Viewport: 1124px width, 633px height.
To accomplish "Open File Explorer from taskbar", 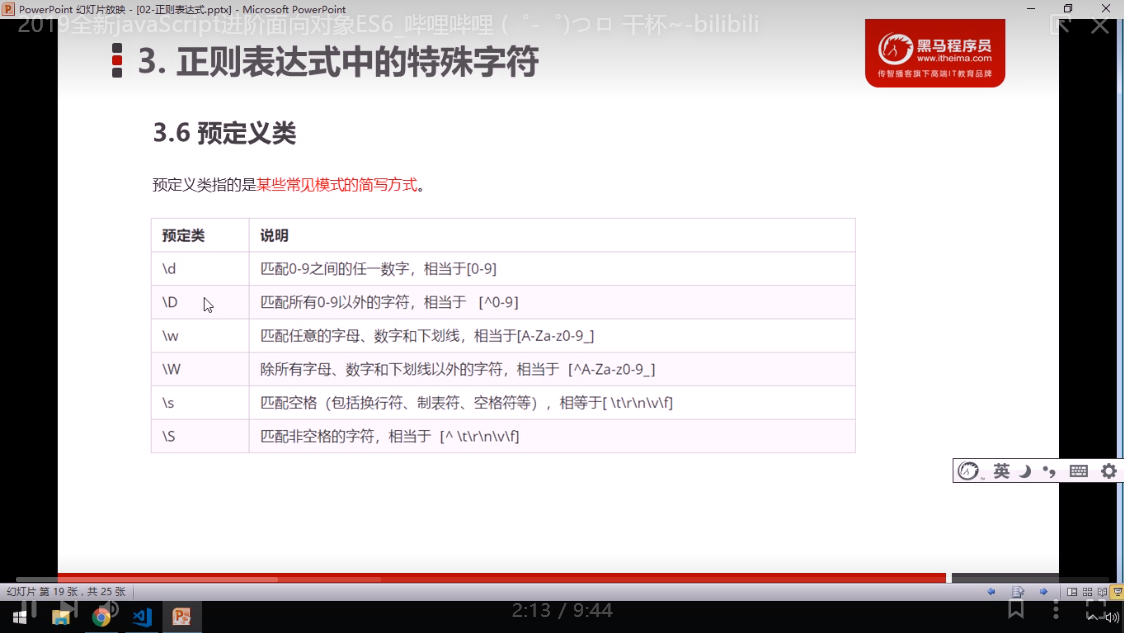I will (61, 617).
